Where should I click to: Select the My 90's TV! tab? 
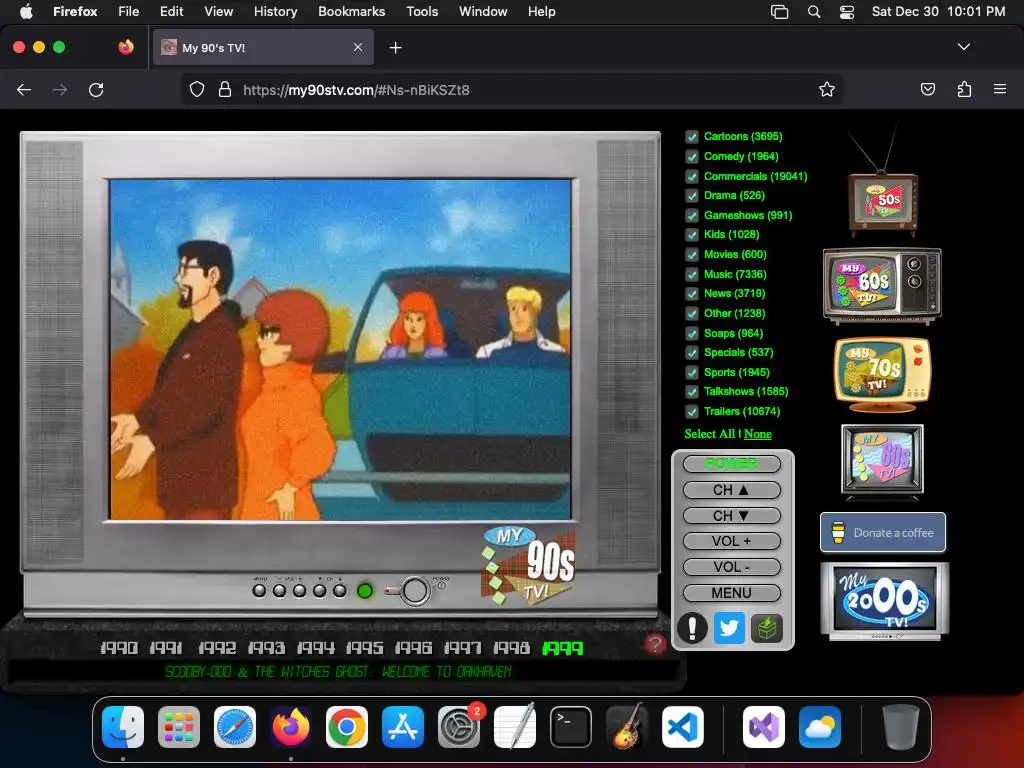click(263, 48)
